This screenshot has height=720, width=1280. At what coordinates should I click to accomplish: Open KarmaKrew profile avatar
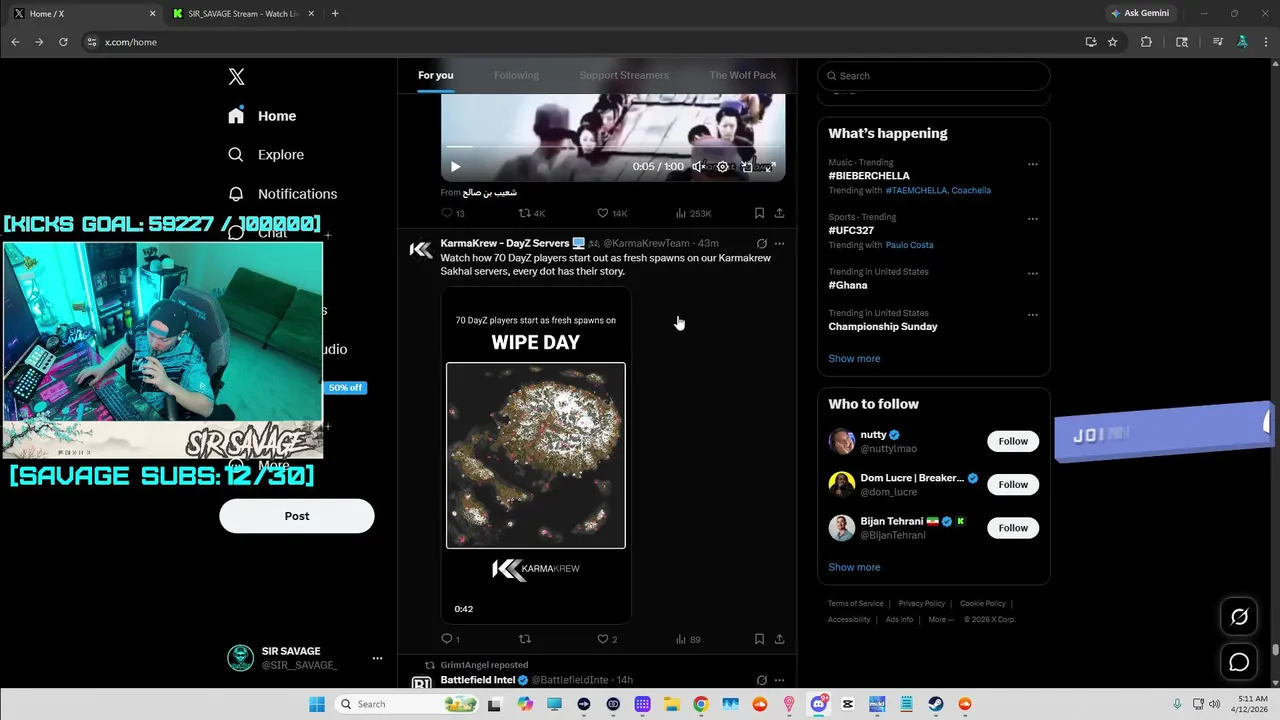(421, 250)
